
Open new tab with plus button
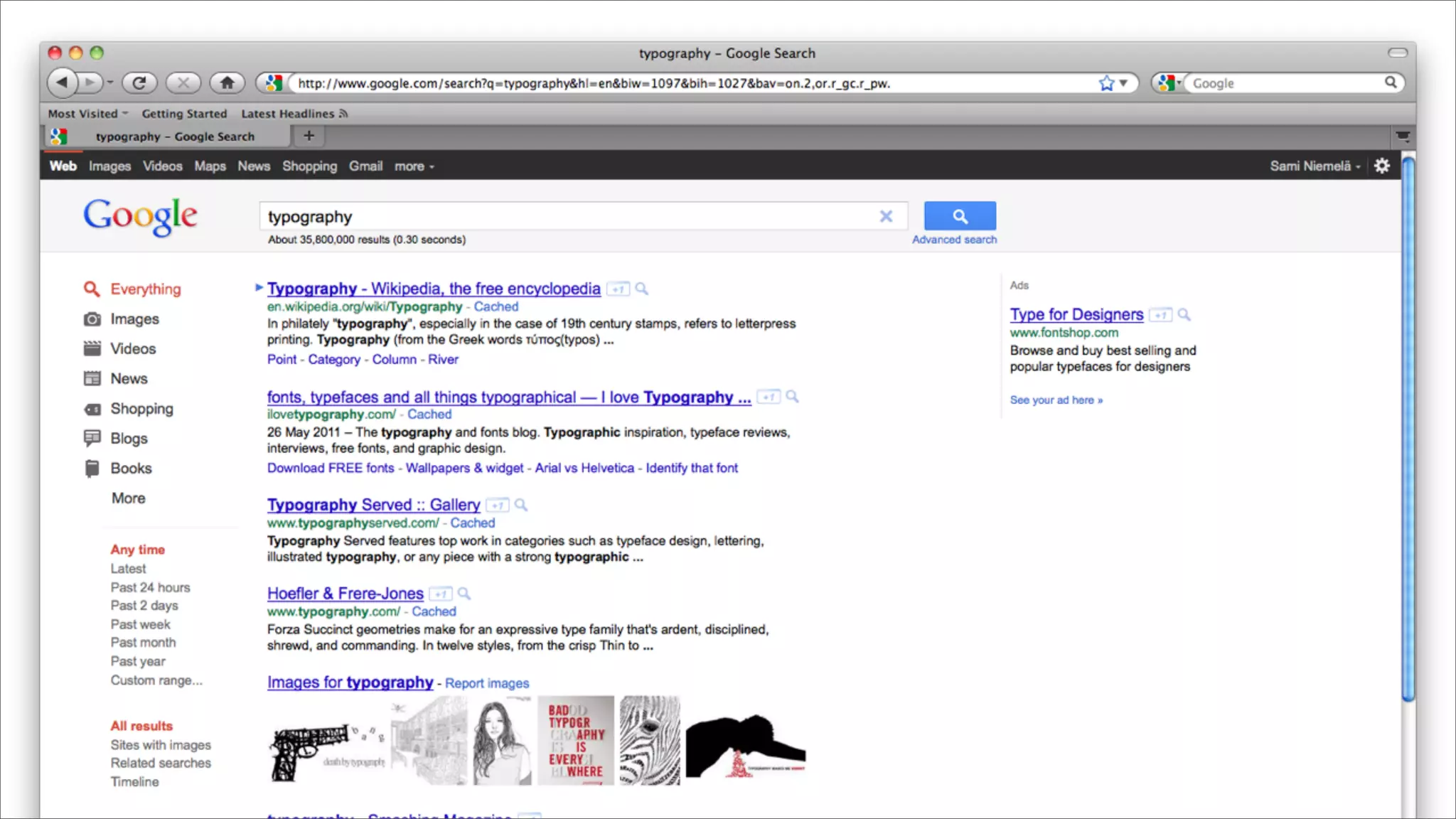coord(309,135)
